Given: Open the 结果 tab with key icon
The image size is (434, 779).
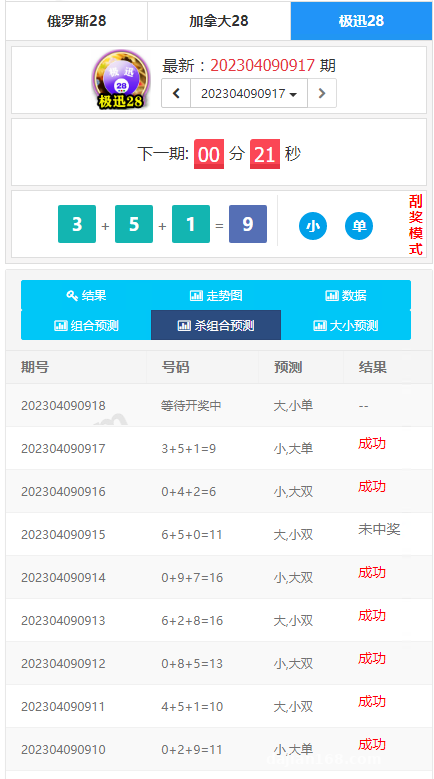Looking at the screenshot, I should 86,296.
